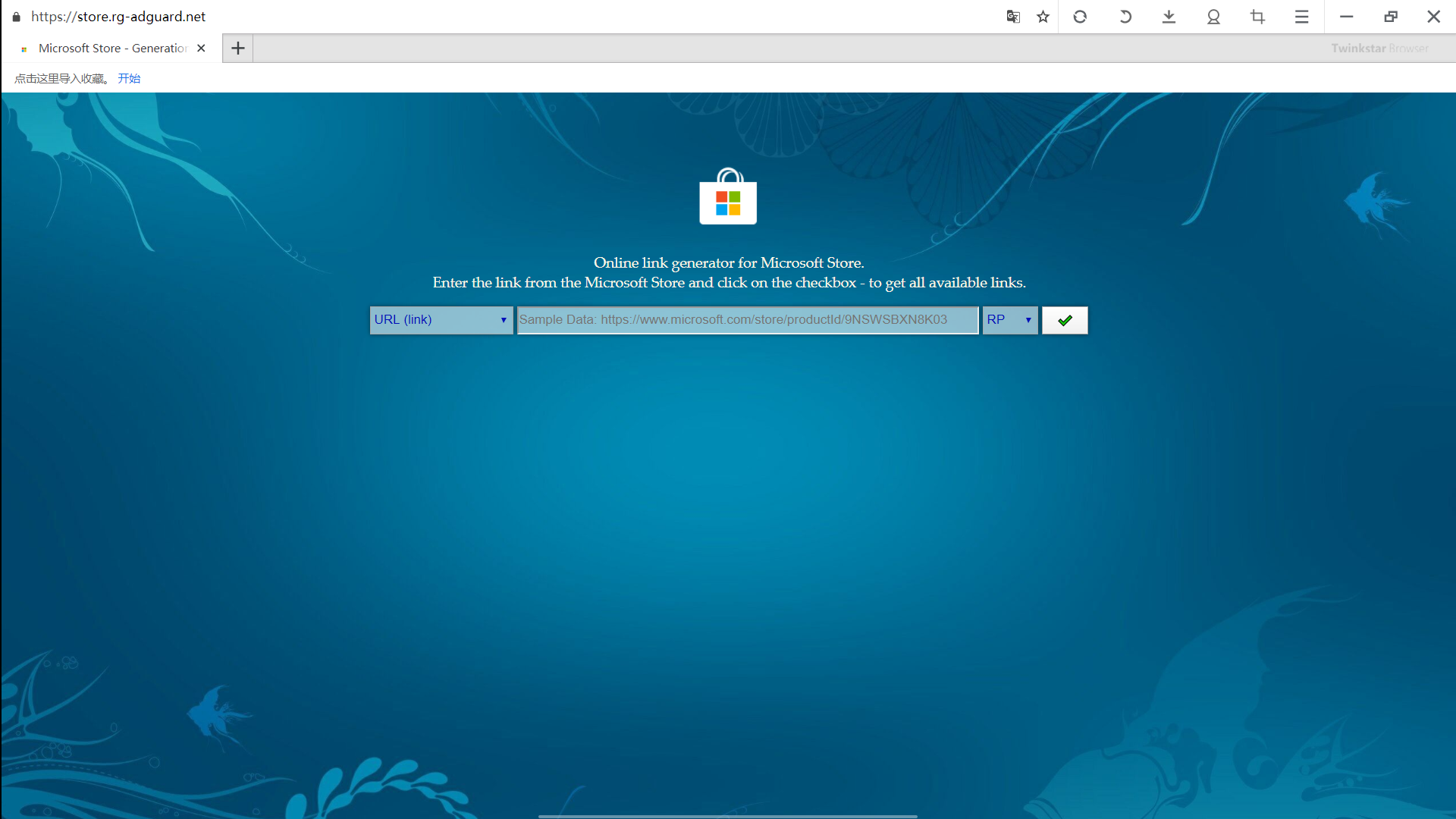Click the Microsoft Store bag logo

point(727,197)
